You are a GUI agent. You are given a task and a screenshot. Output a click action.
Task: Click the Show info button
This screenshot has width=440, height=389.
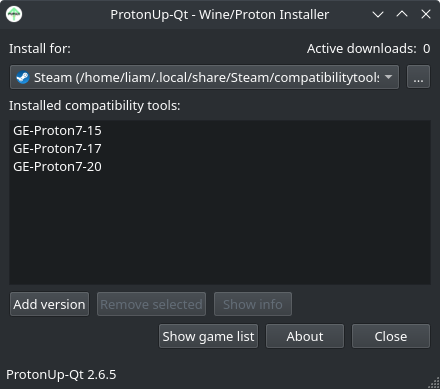coord(253,304)
